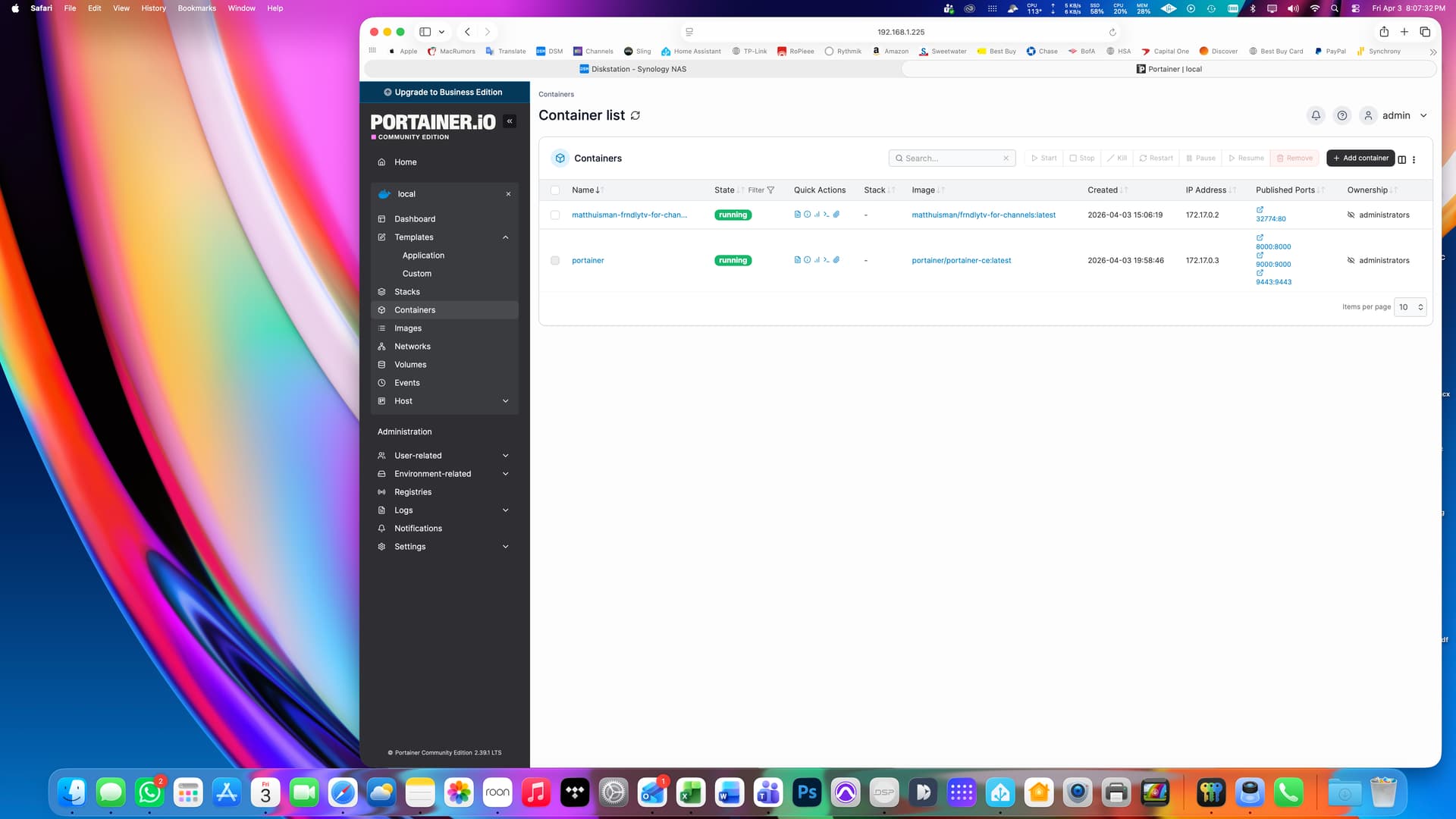Image resolution: width=1456 pixels, height=819 pixels.
Task: Check the matthuisman-frndlytv container row
Action: point(555,215)
